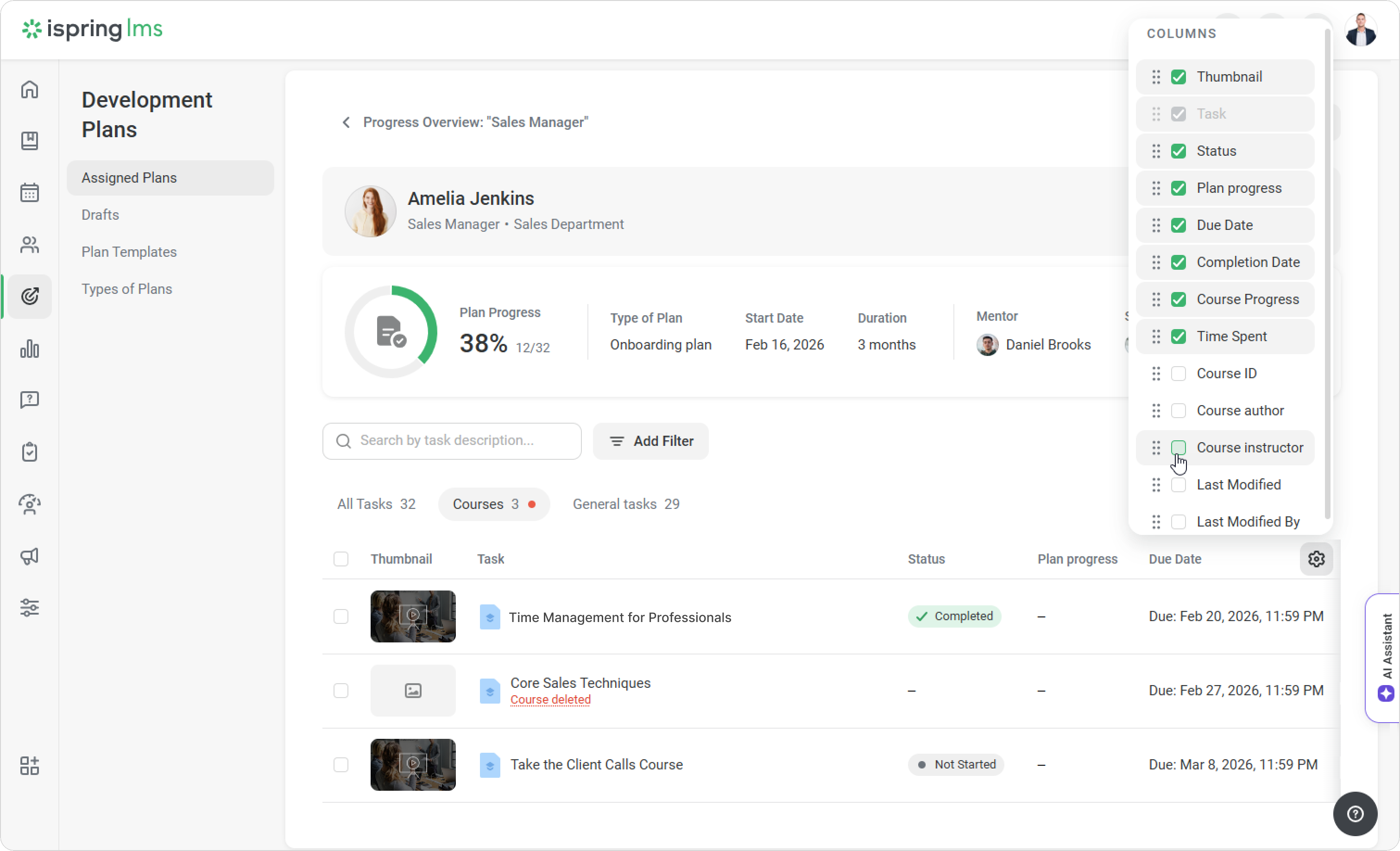Click the table column settings gear icon
Viewport: 1400px width, 851px height.
(x=1316, y=559)
